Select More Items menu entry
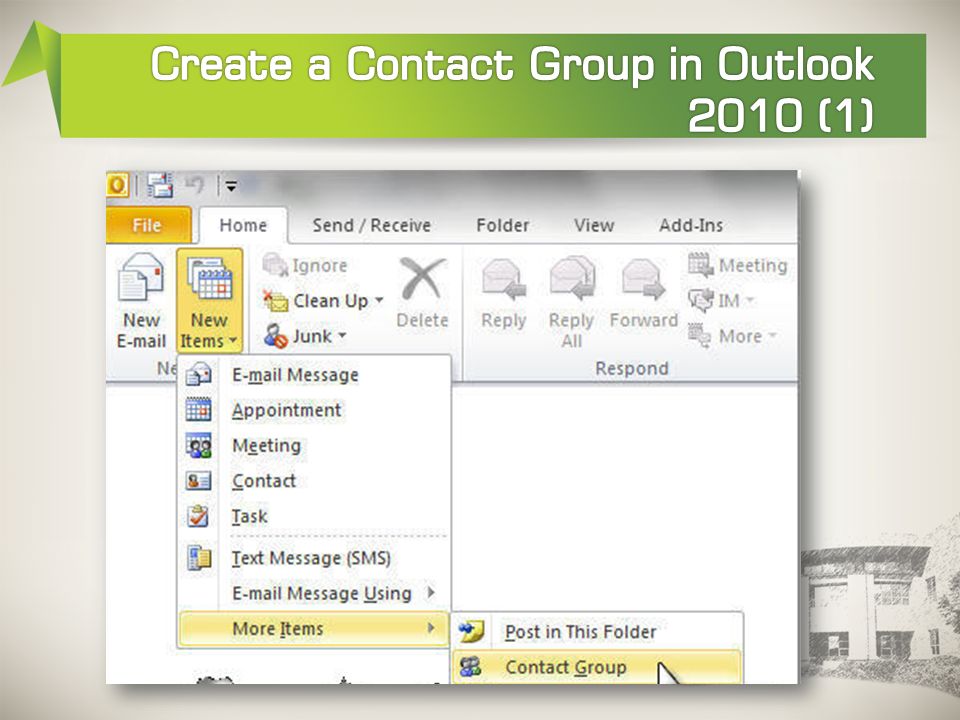Screen dimensions: 960x720 [x=314, y=629]
